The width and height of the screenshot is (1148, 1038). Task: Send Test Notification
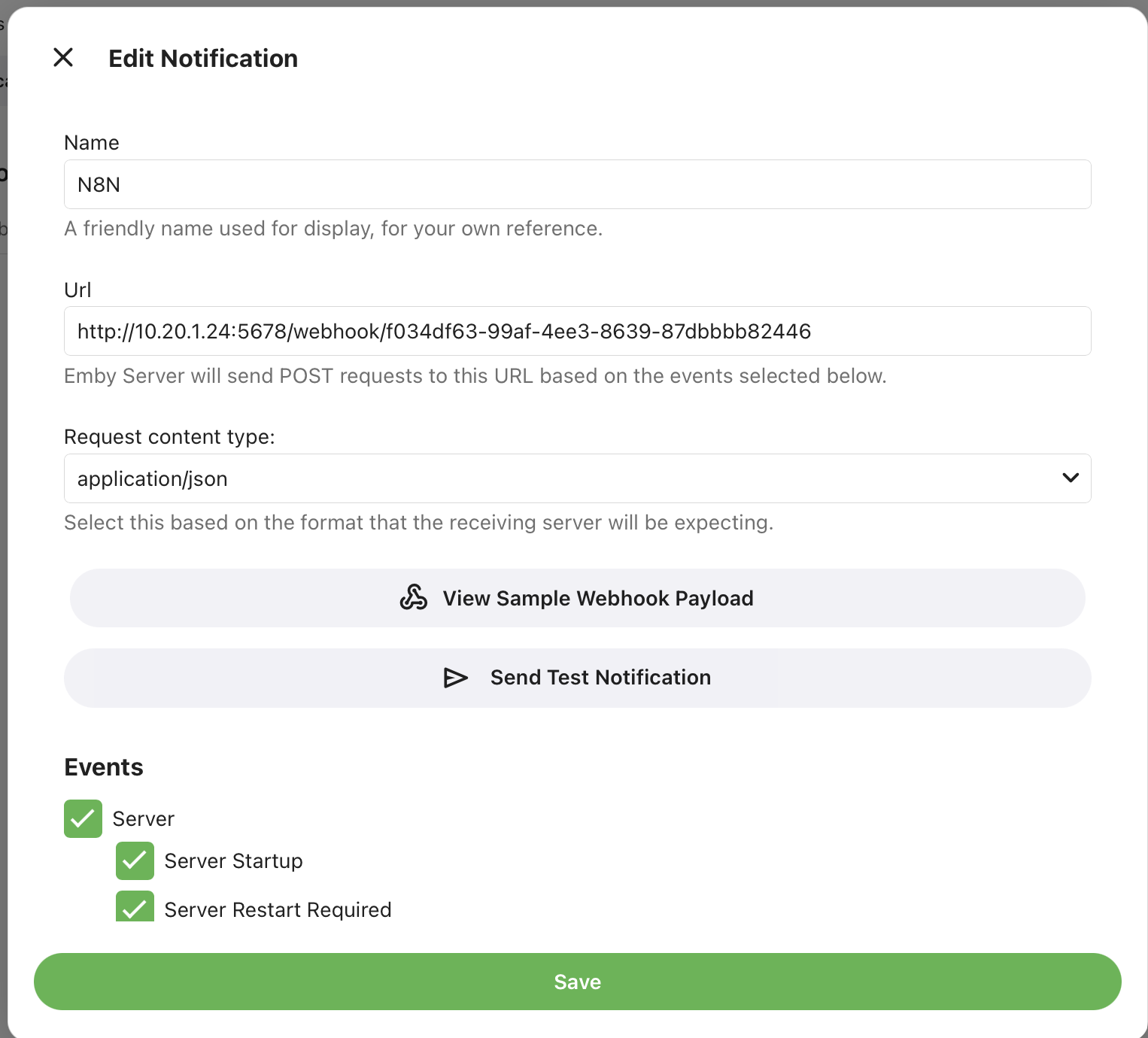click(600, 678)
